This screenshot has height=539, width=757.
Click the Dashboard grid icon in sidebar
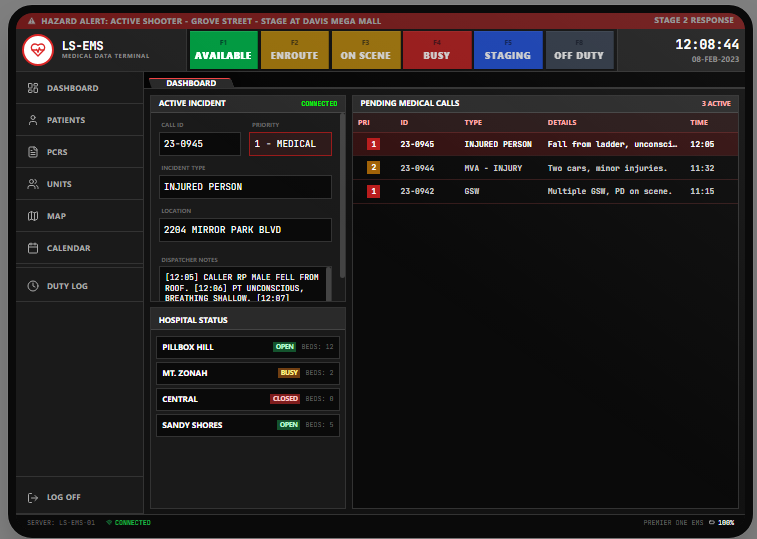point(33,88)
